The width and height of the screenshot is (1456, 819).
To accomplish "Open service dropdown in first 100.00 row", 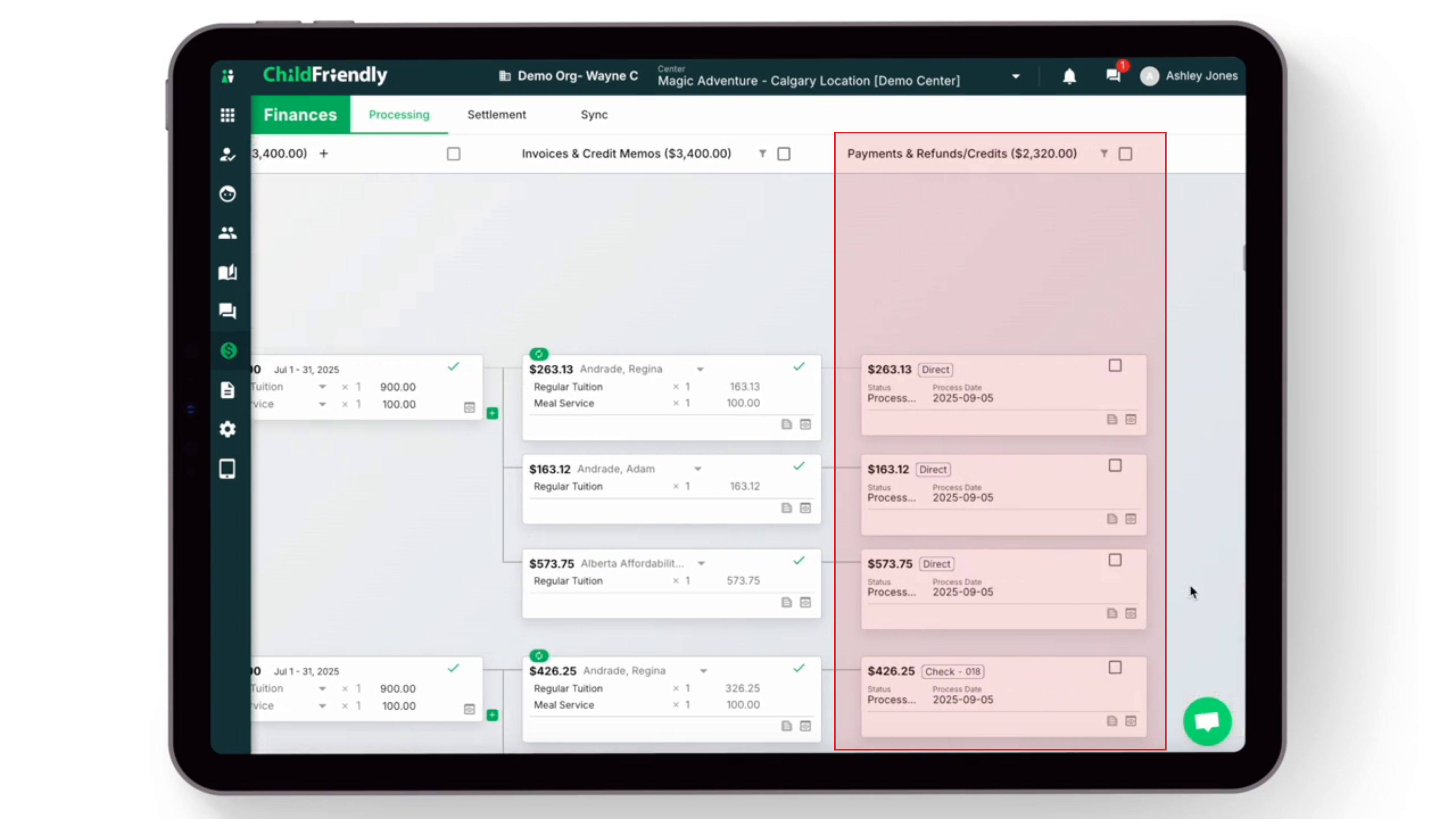I will 322,405.
